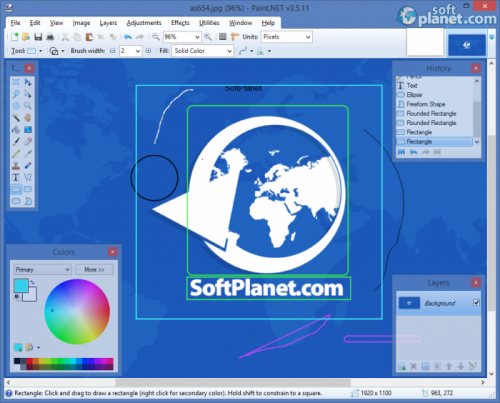Select the Color Picker eyedropper tool
This screenshot has height=403, width=500.
pos(28,154)
